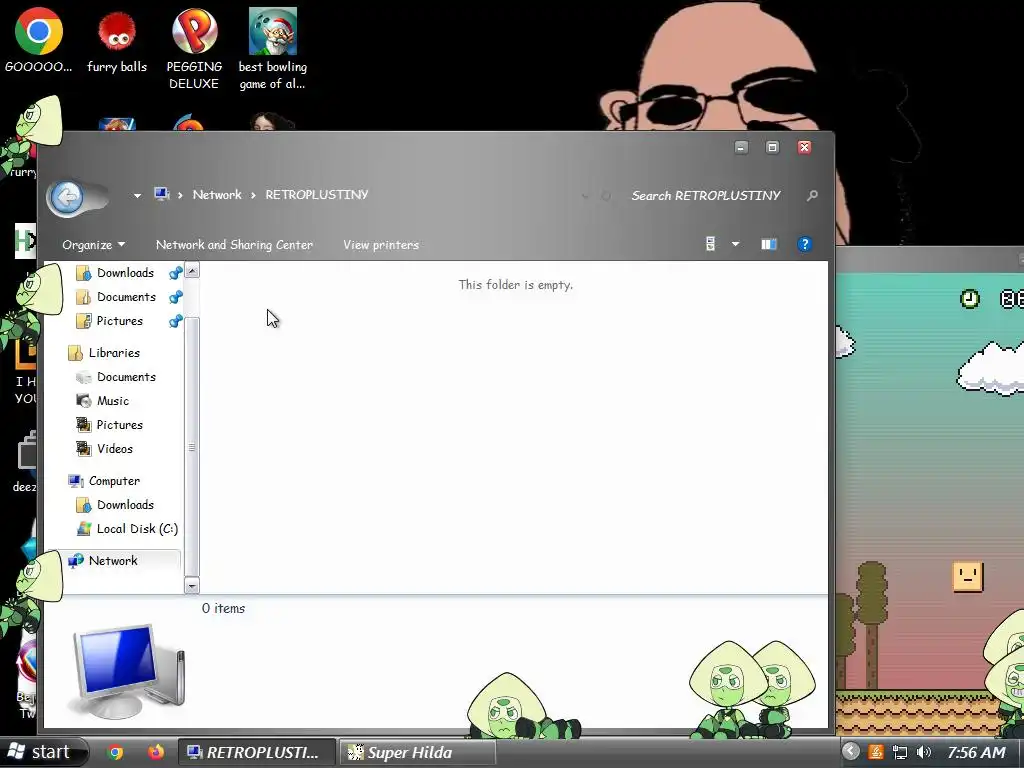Click the orange tray notification icon
The width and height of the screenshot is (1024, 768).
click(876, 752)
